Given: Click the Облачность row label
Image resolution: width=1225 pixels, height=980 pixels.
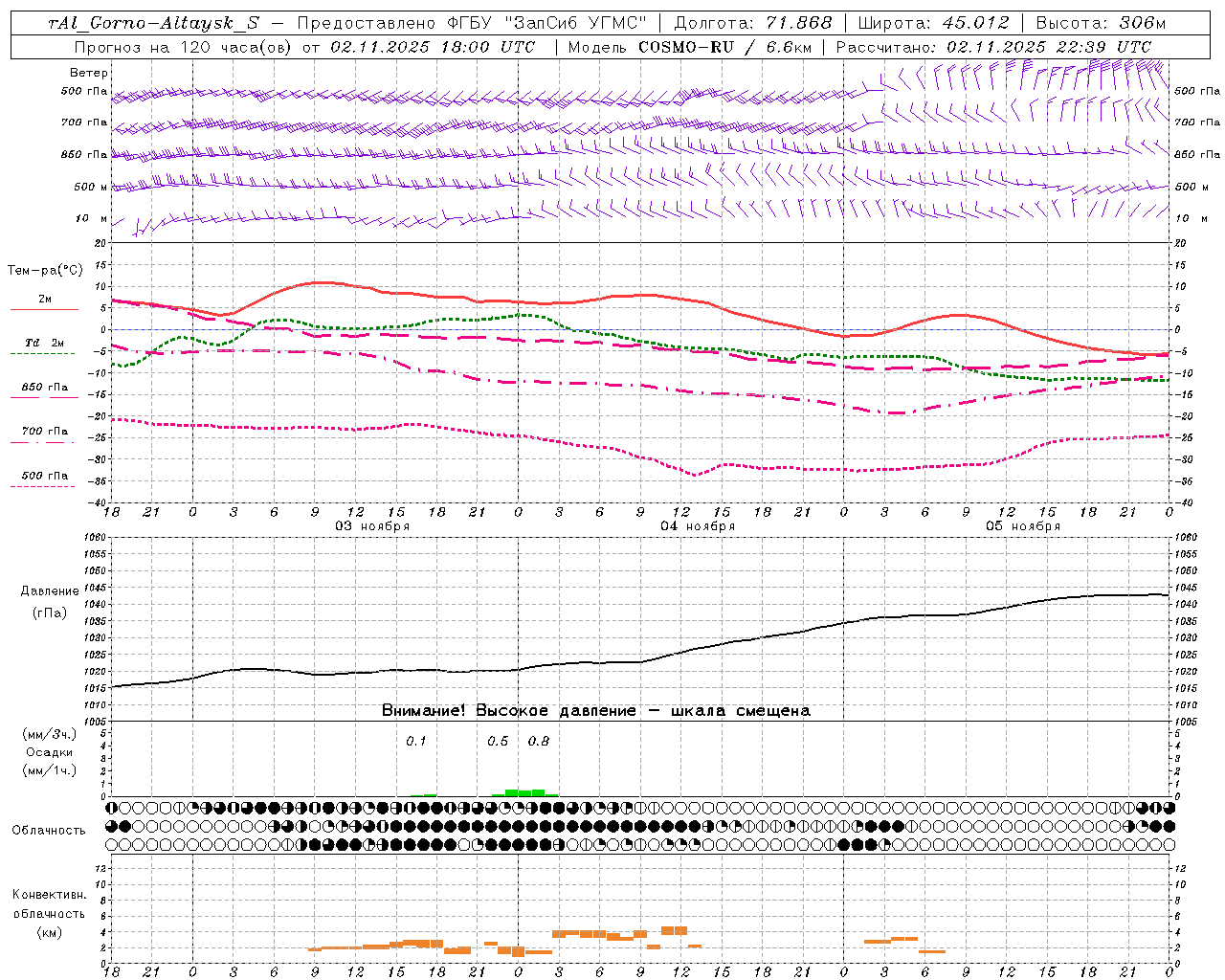Looking at the screenshot, I should click(x=48, y=831).
